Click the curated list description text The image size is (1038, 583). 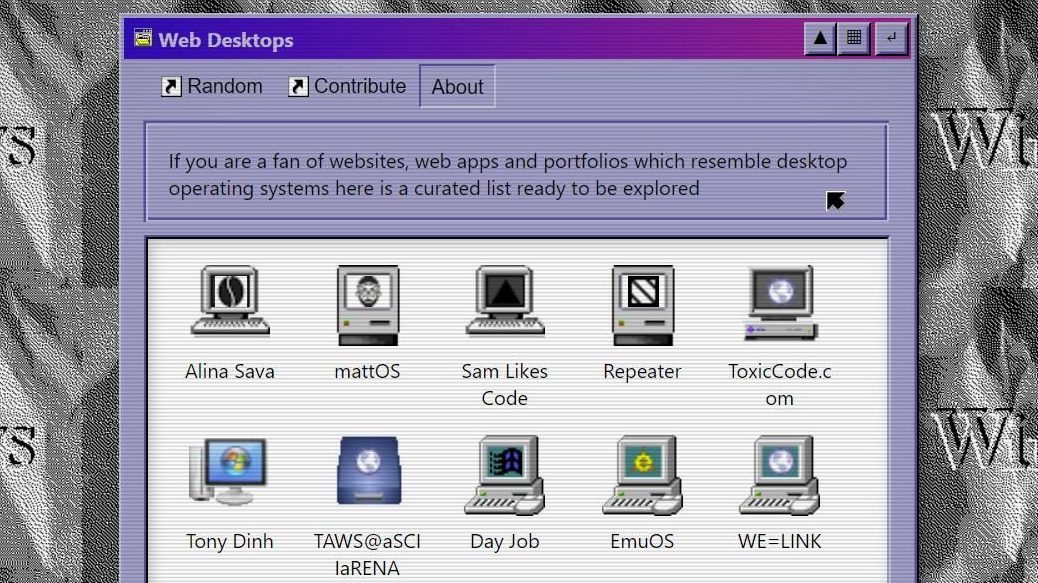(x=507, y=174)
